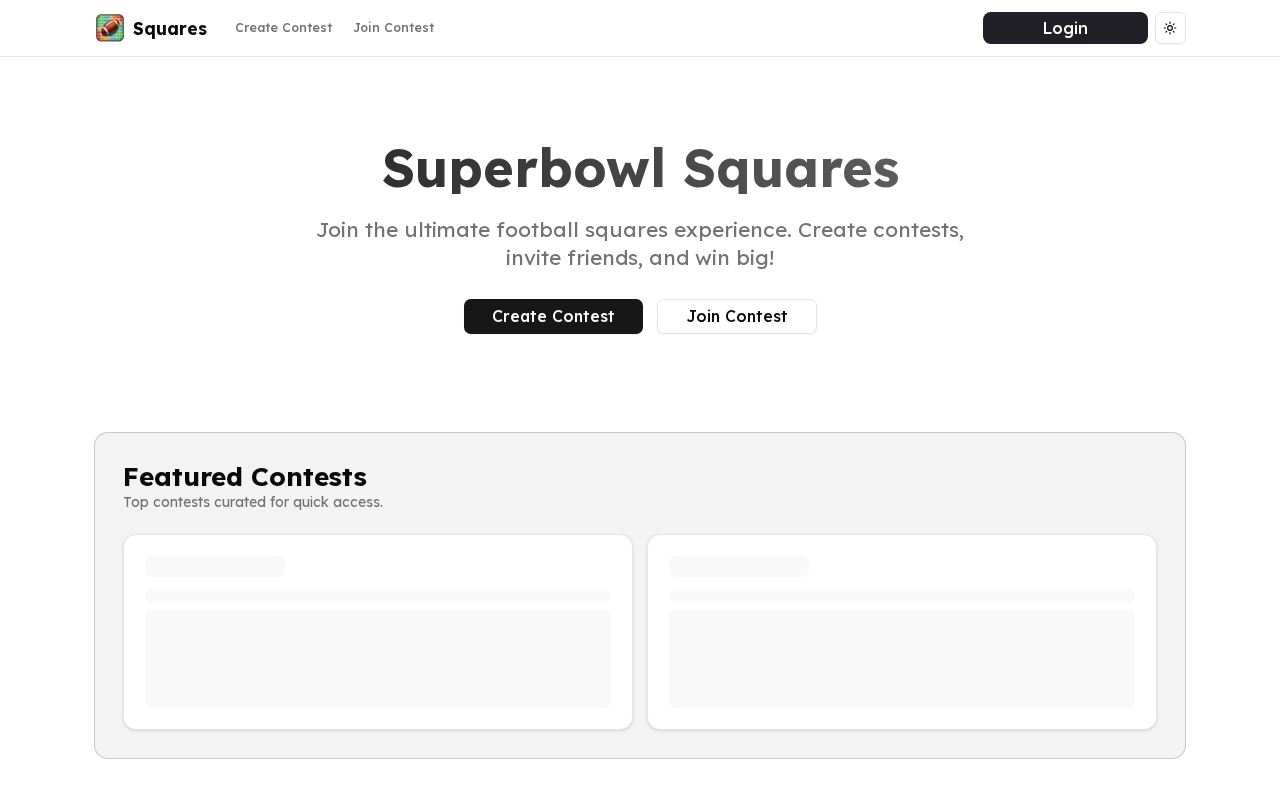Click the Superbowl Squares main heading
The width and height of the screenshot is (1280, 800).
[x=640, y=168]
